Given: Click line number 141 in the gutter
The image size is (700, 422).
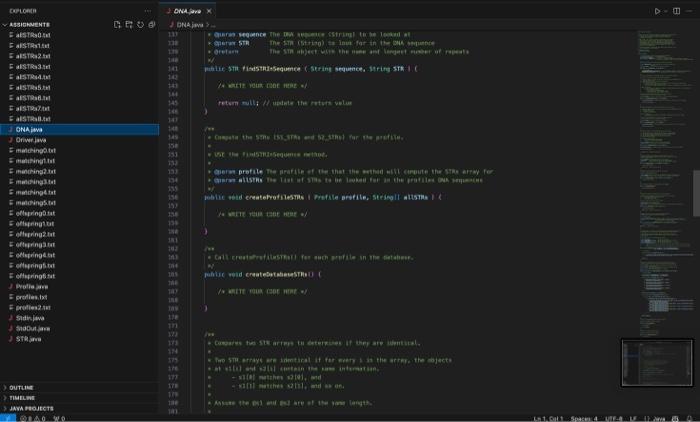Looking at the screenshot, I should pos(173,69).
